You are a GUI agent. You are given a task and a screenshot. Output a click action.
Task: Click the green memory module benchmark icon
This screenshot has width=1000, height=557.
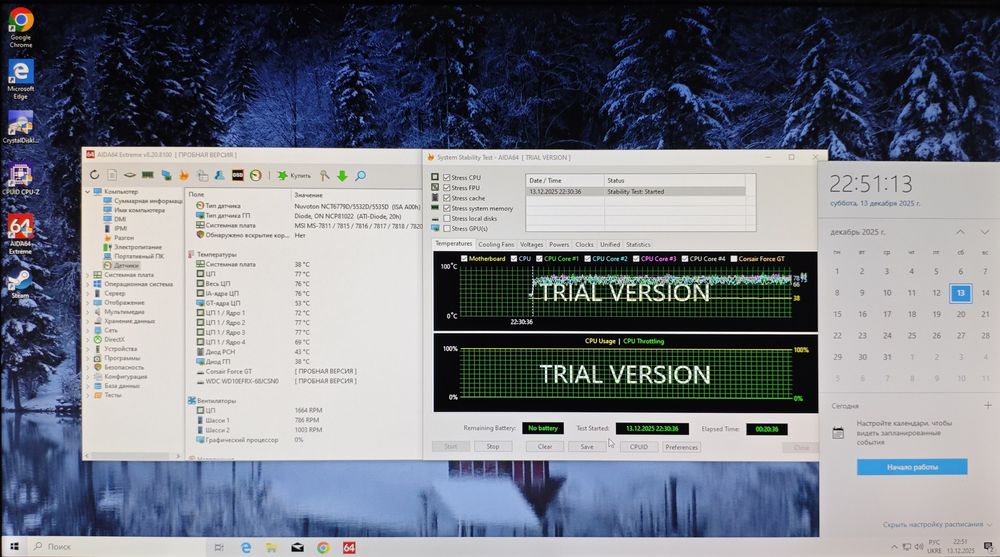click(148, 175)
